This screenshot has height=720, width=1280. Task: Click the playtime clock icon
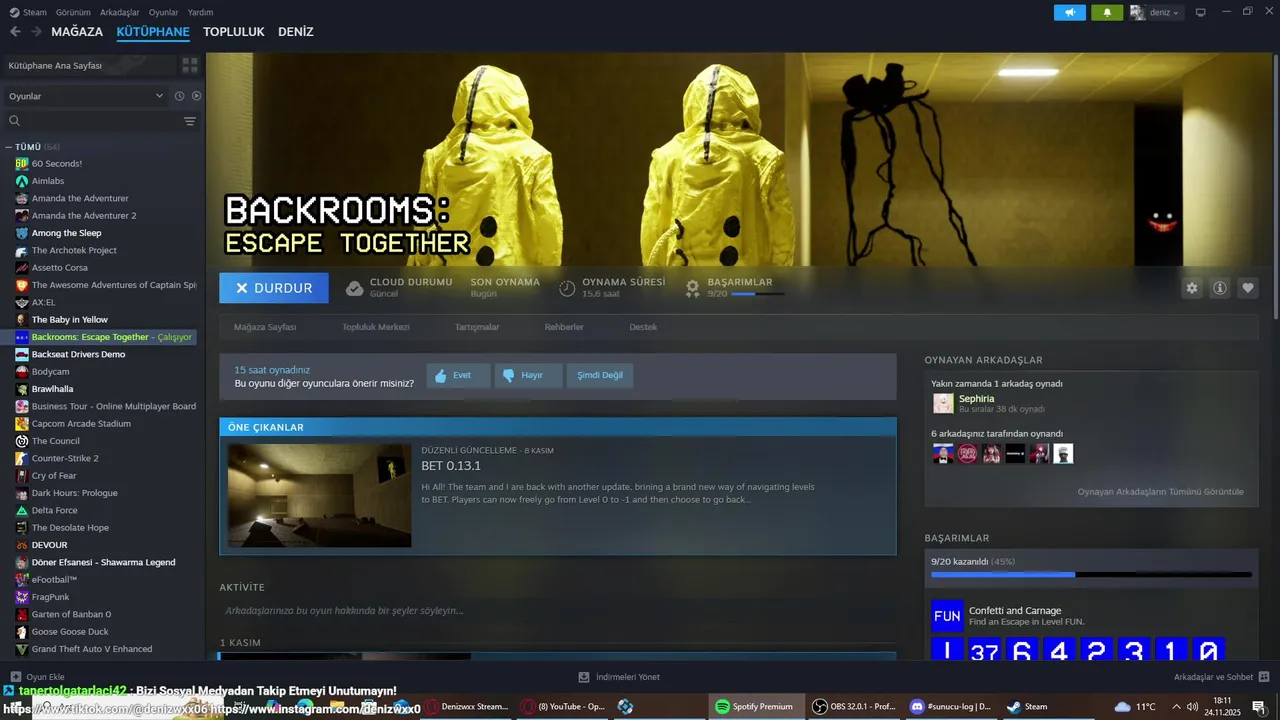(x=567, y=288)
